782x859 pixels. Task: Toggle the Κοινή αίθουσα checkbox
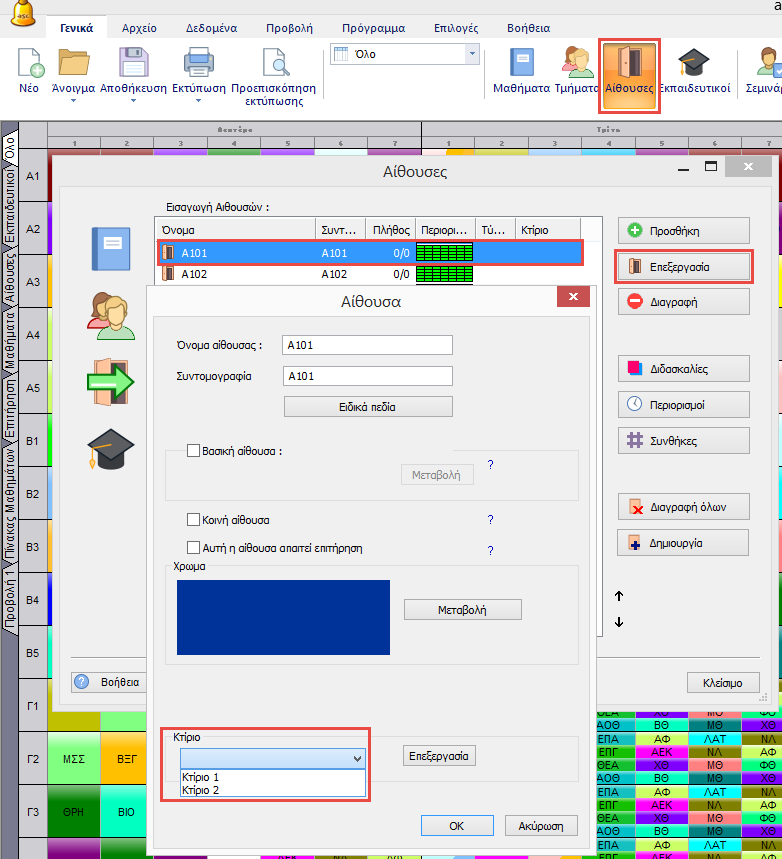click(x=195, y=520)
